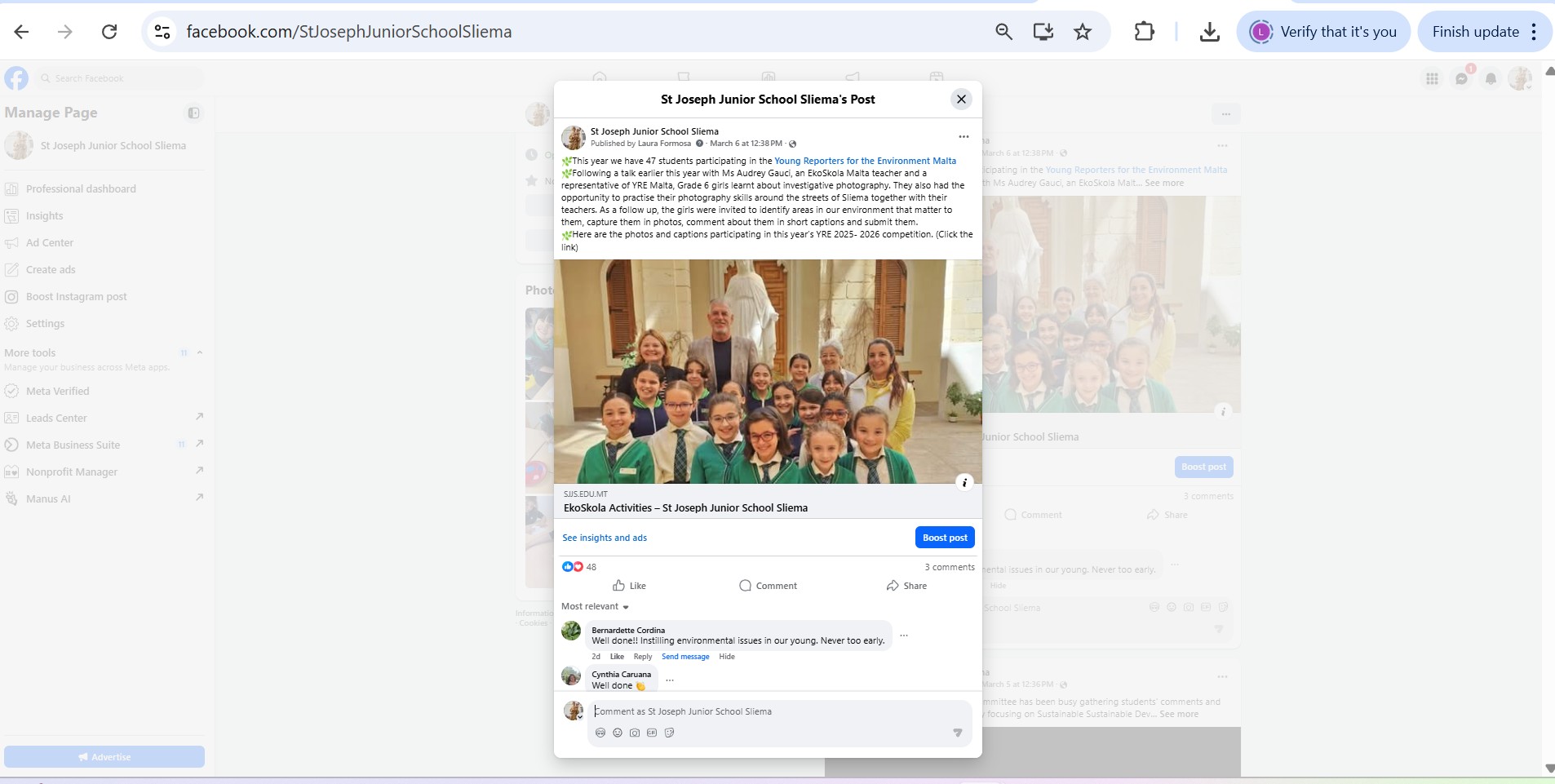Open See insights and ads link

tap(605, 538)
